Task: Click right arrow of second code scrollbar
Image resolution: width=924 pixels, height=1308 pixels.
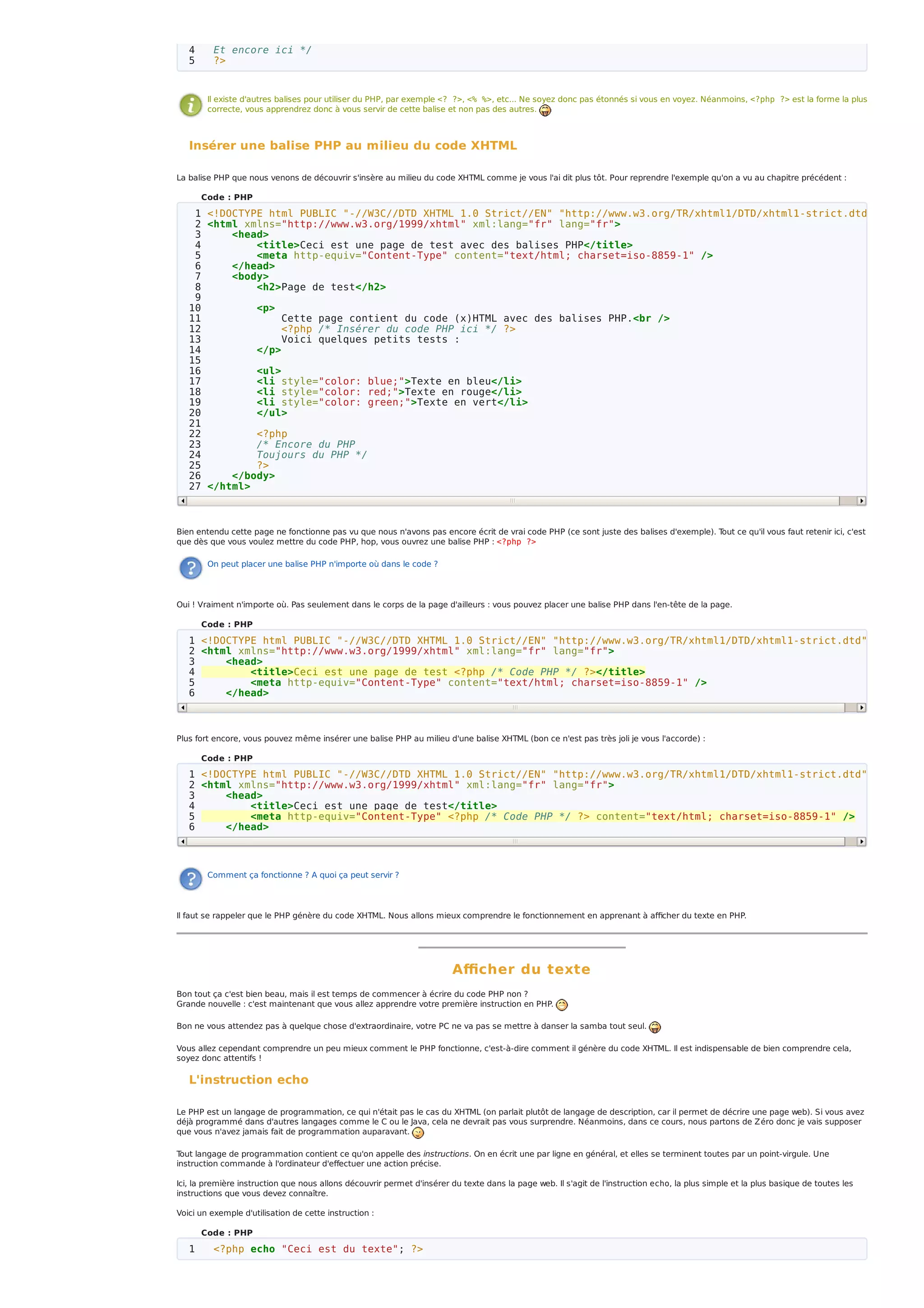Action: pyautogui.click(x=861, y=708)
